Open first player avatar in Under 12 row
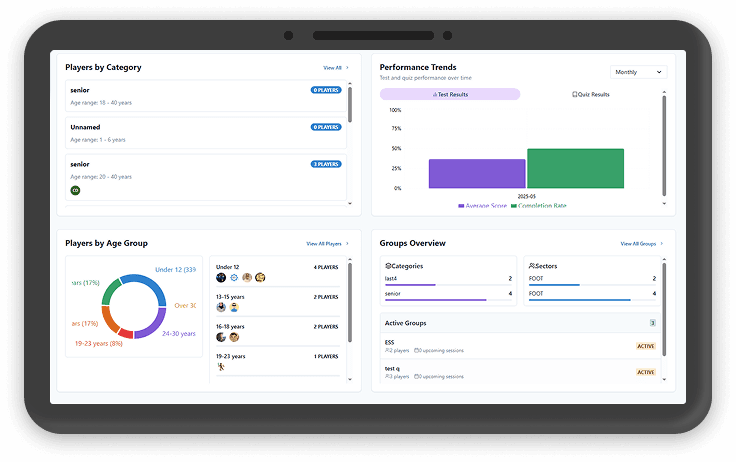Viewport: 736px width, 462px height. tap(221, 277)
